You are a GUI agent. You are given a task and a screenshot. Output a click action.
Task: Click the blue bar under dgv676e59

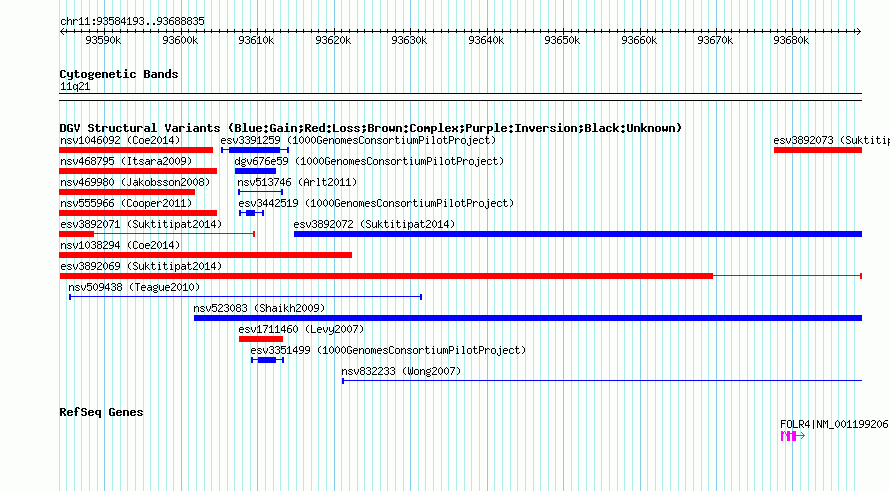[255, 171]
